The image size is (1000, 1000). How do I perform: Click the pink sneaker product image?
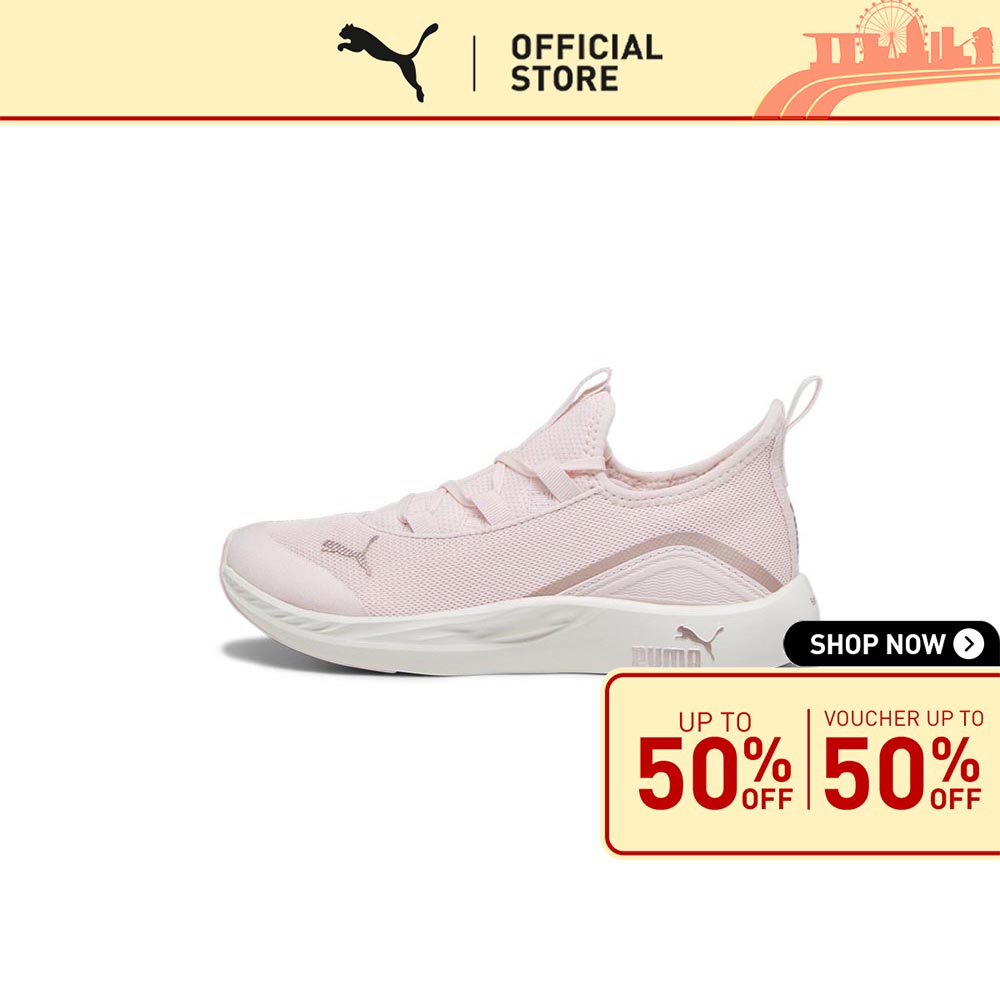click(521, 523)
